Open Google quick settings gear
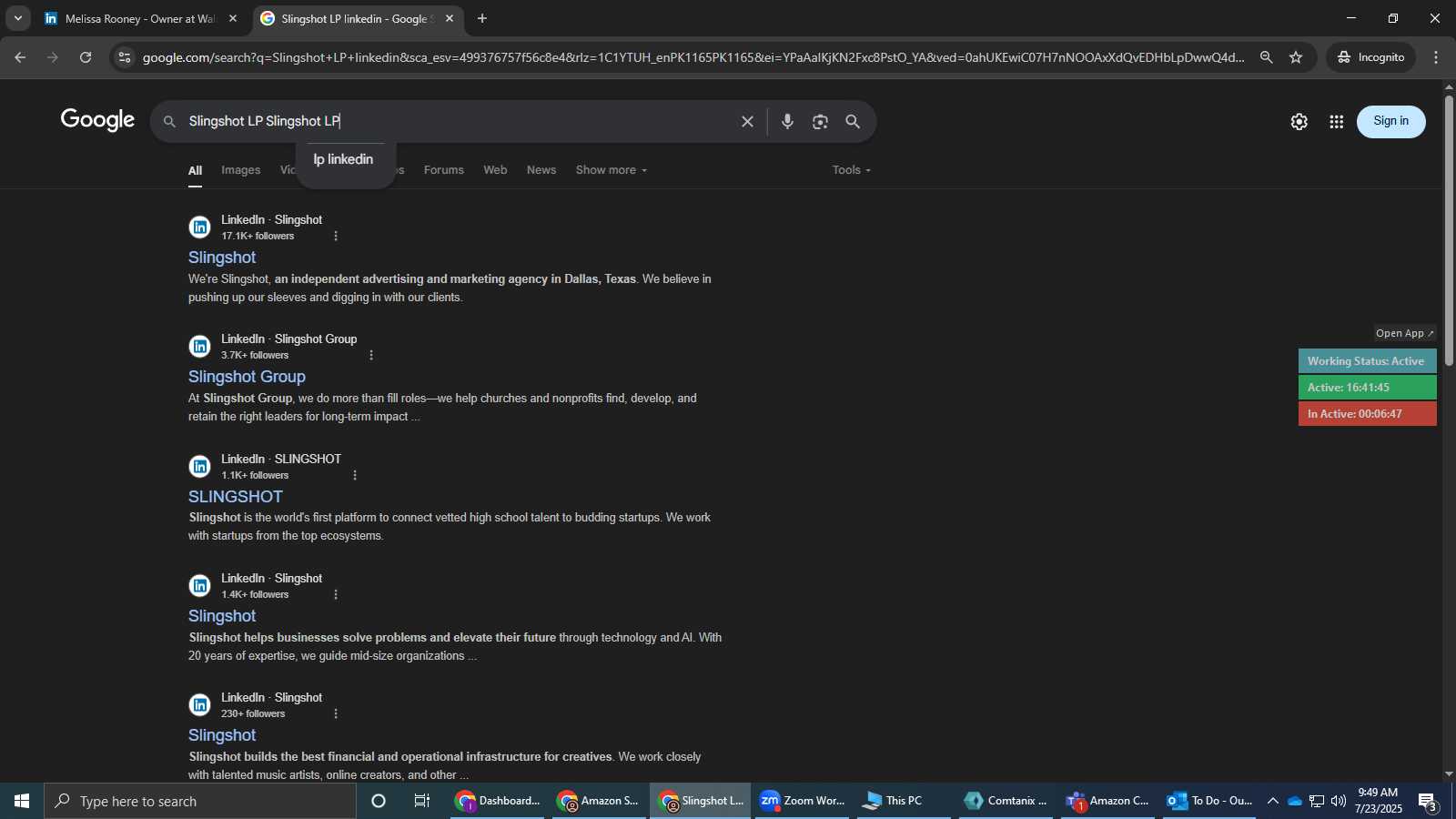1456x819 pixels. click(1299, 122)
